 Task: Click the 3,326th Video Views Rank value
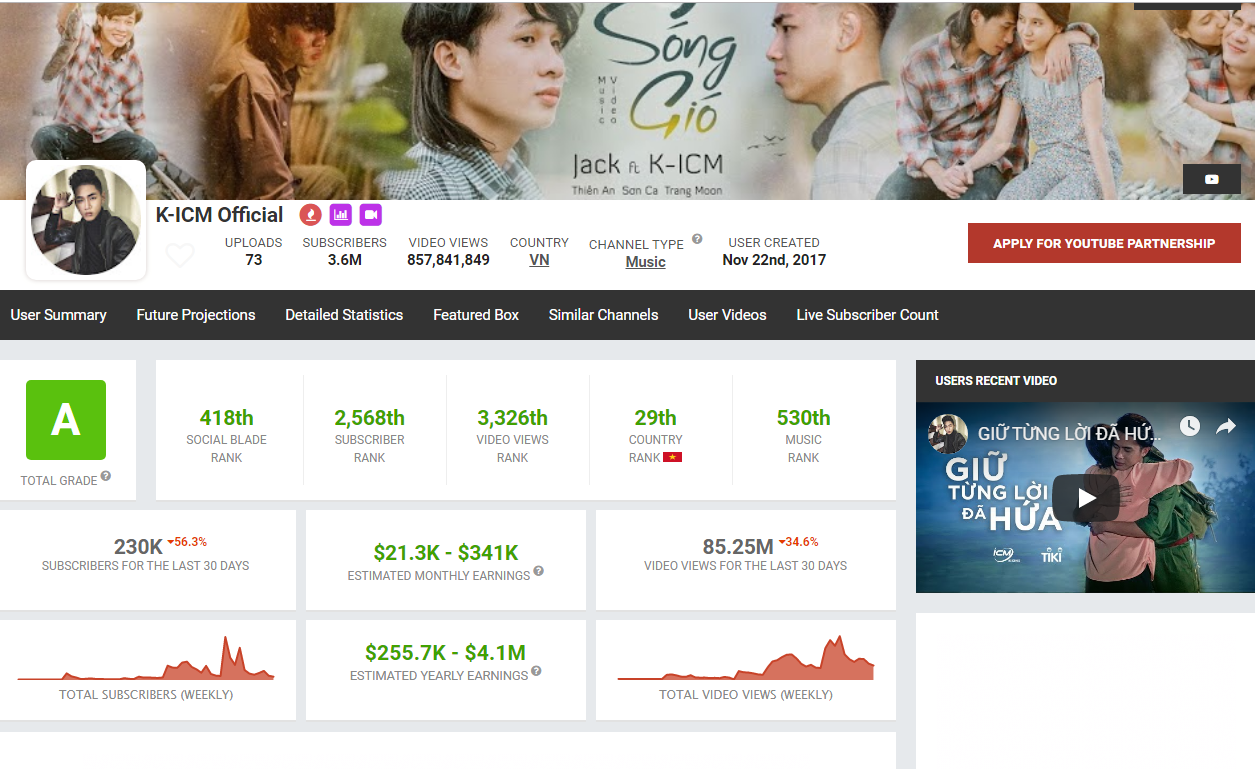(x=512, y=418)
